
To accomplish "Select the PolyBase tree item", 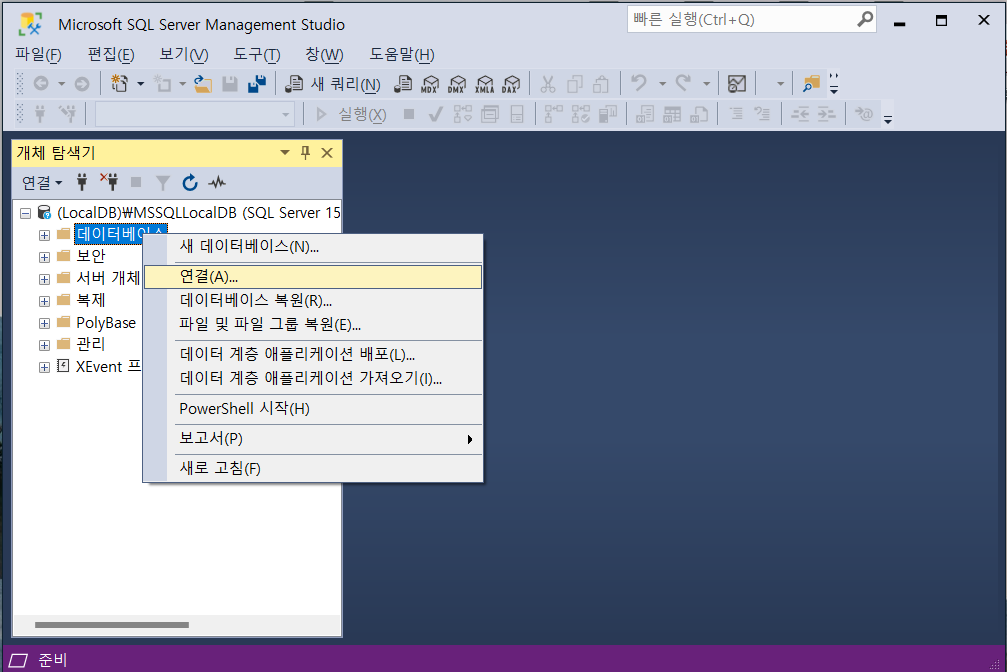I will click(106, 323).
